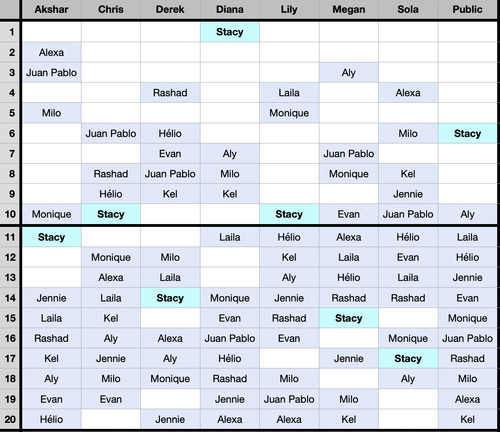Screen dimensions: 500x432
Task: Select Alexa cell in Akshar column row 2
Action: coord(51,52)
